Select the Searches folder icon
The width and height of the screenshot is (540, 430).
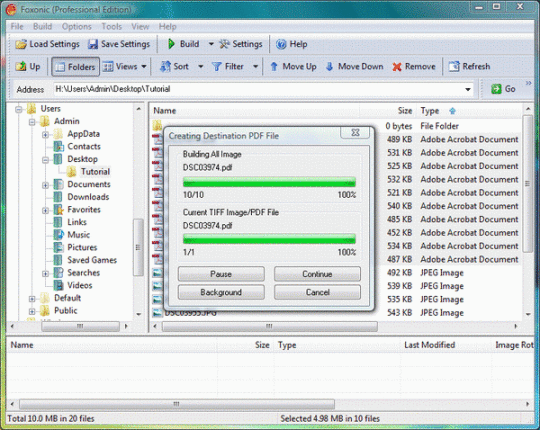(x=59, y=273)
